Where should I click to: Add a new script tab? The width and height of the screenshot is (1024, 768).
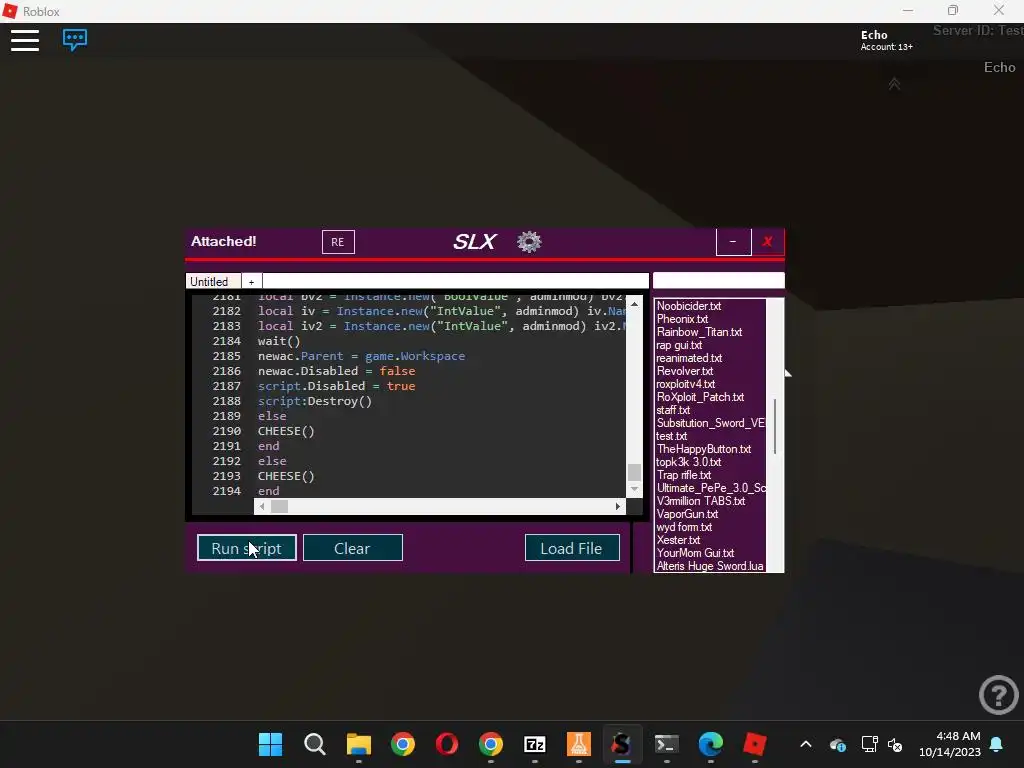pyautogui.click(x=251, y=281)
